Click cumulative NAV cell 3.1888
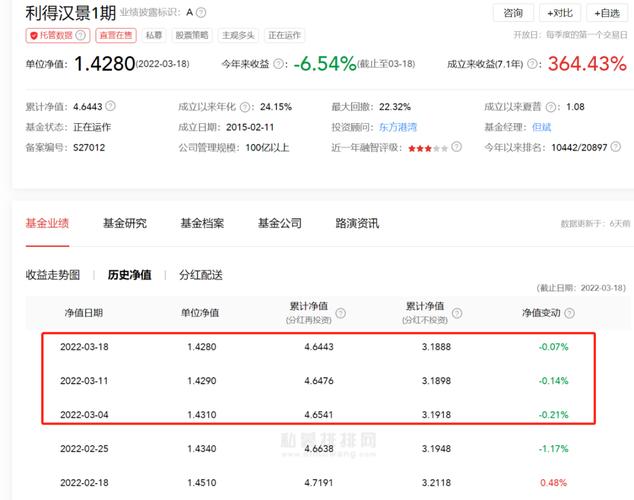This screenshot has width=634, height=500. pyautogui.click(x=436, y=347)
